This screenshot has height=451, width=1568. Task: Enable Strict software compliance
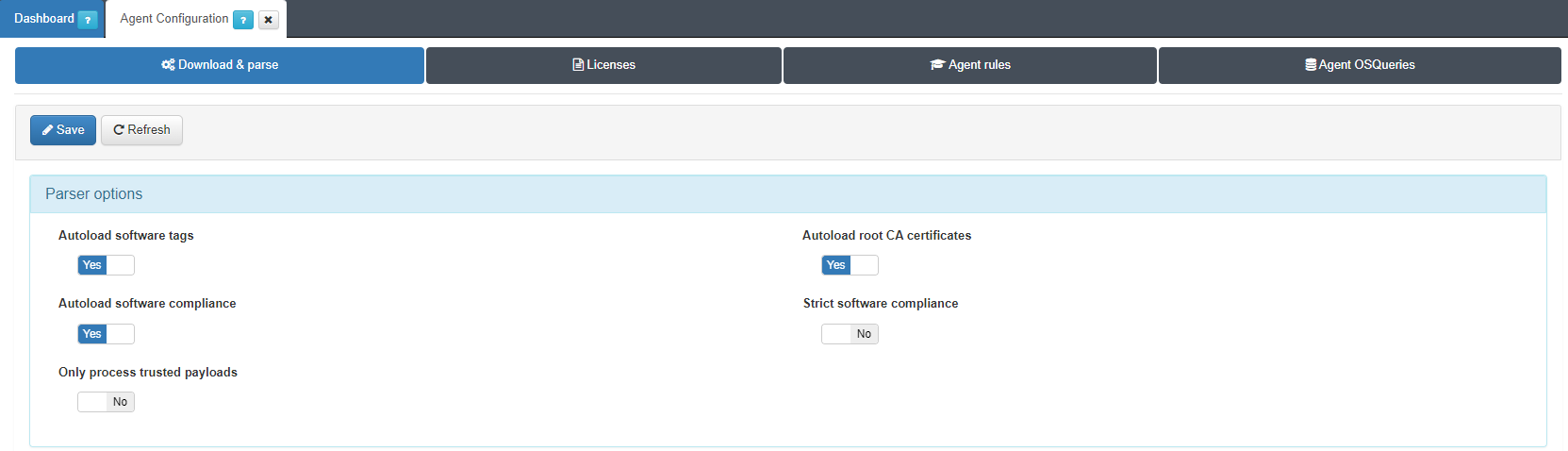[850, 334]
